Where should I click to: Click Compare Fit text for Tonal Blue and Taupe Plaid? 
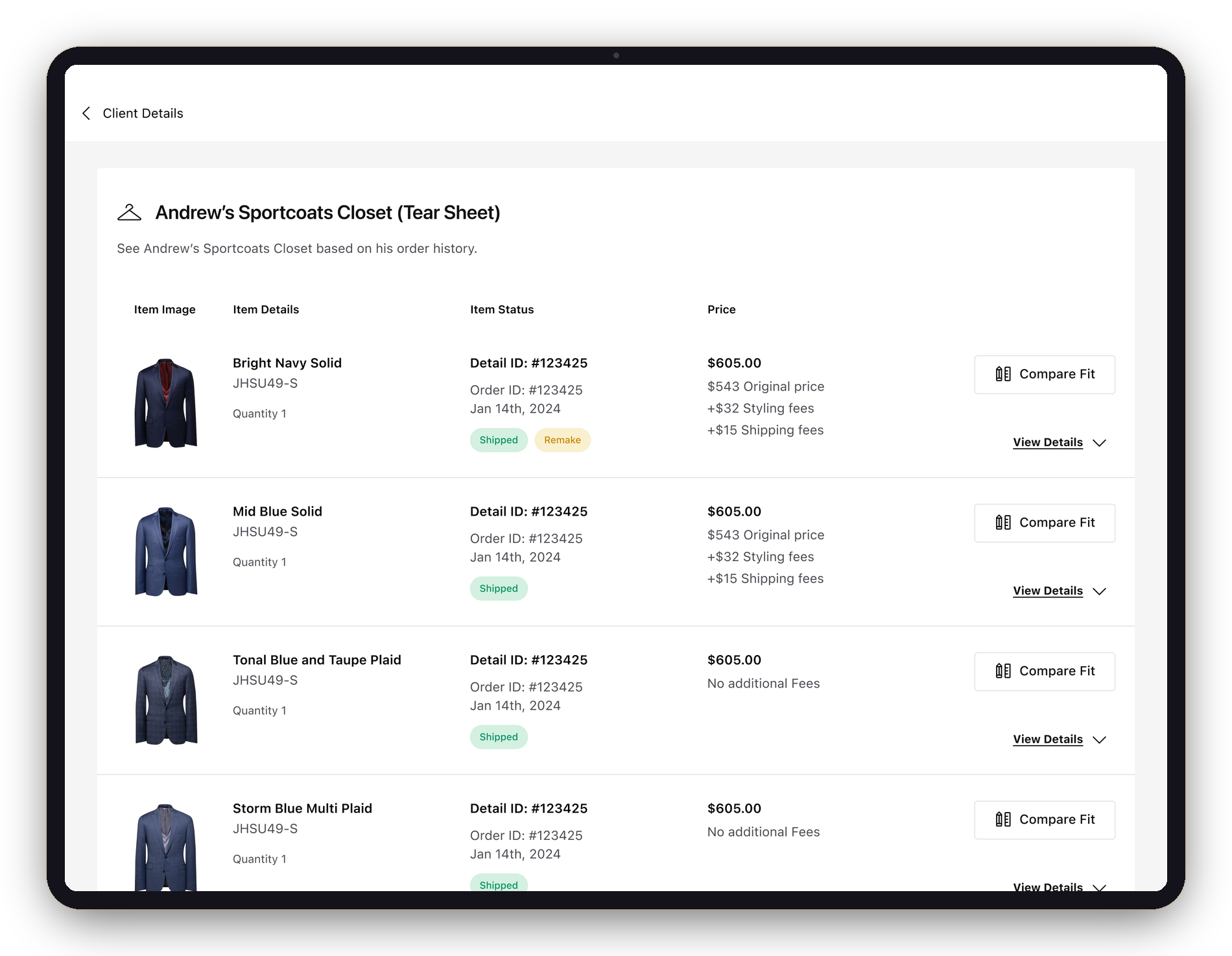point(1057,671)
